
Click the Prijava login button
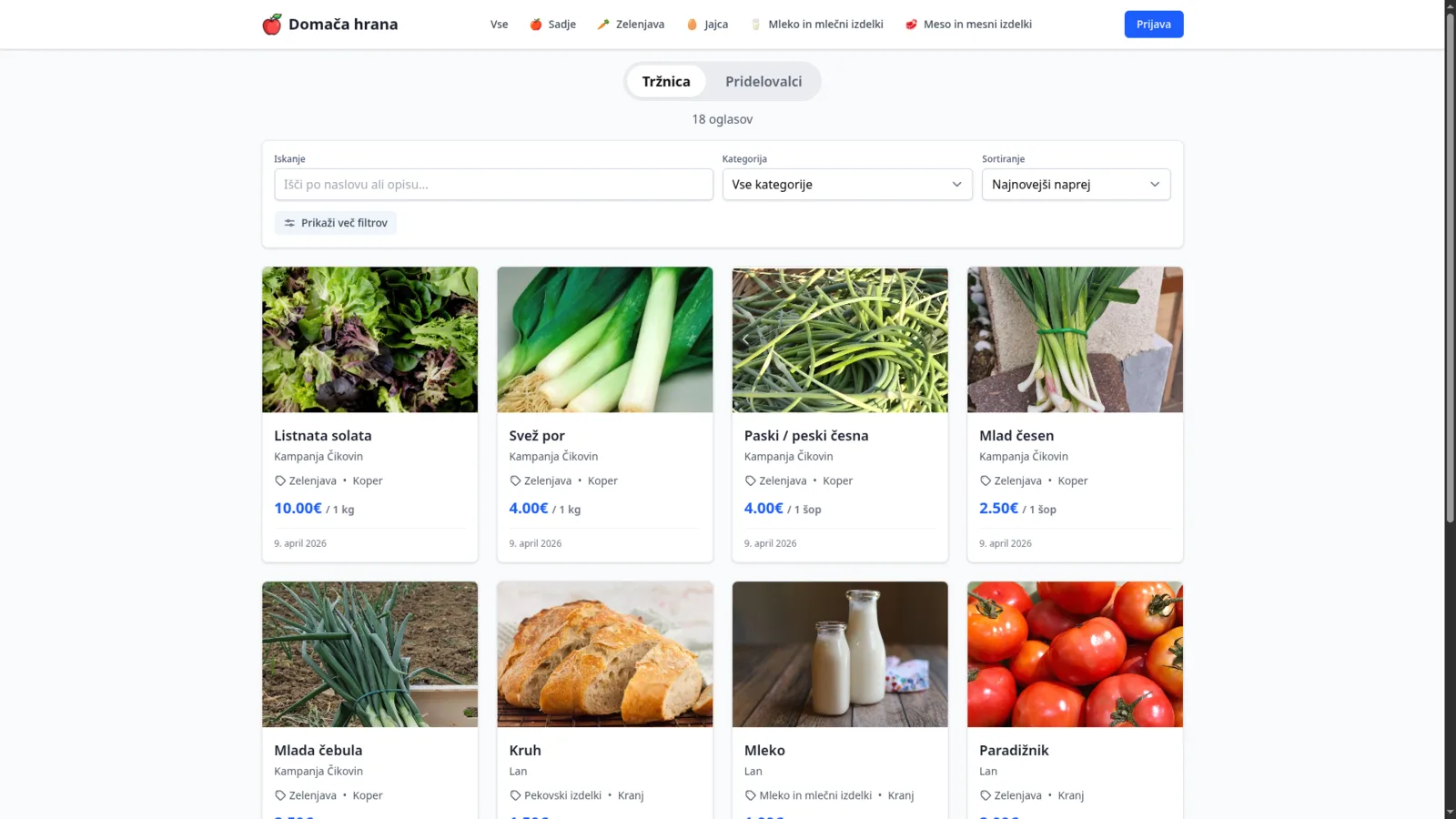coord(1153,25)
